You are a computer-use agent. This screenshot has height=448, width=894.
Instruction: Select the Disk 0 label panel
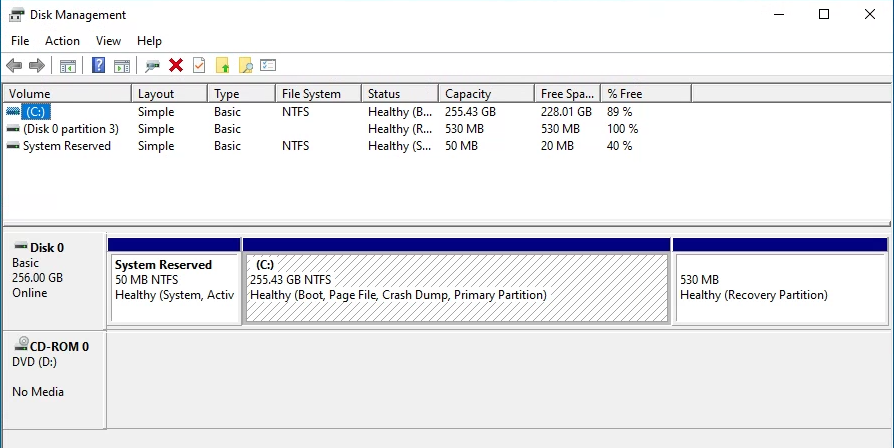click(x=54, y=278)
